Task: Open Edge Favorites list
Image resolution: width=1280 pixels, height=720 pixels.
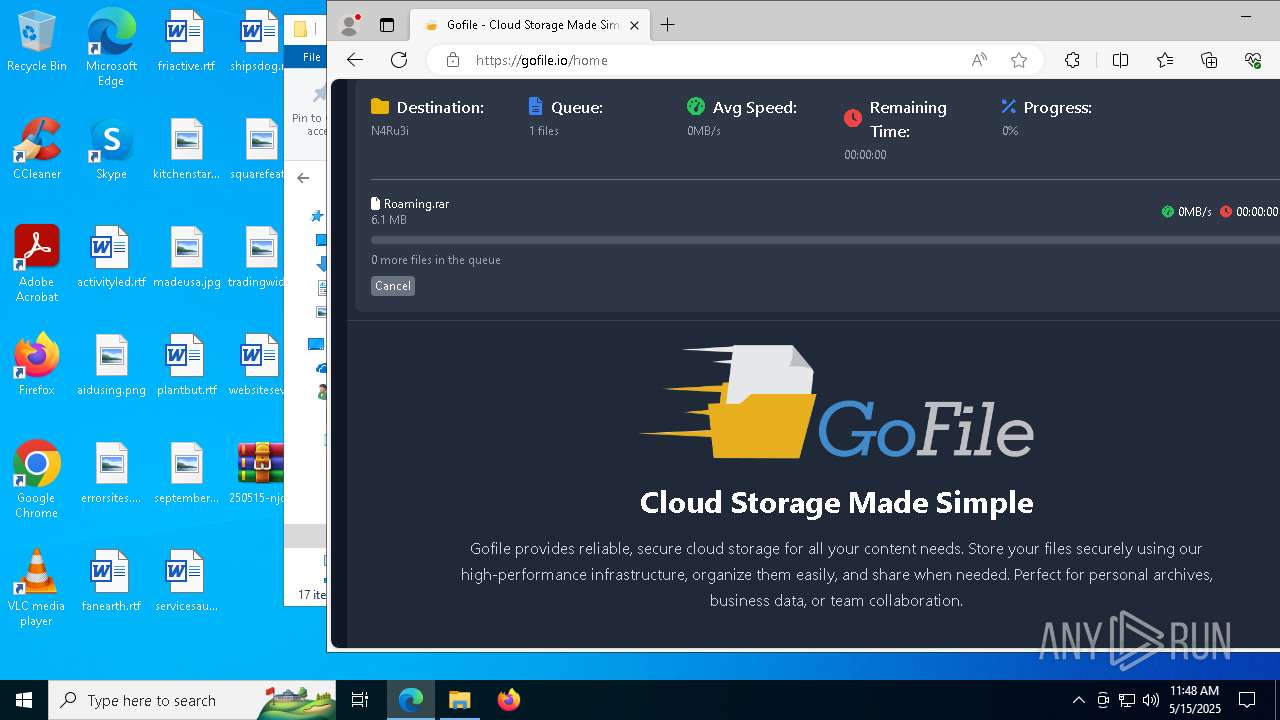Action: 1165,60
